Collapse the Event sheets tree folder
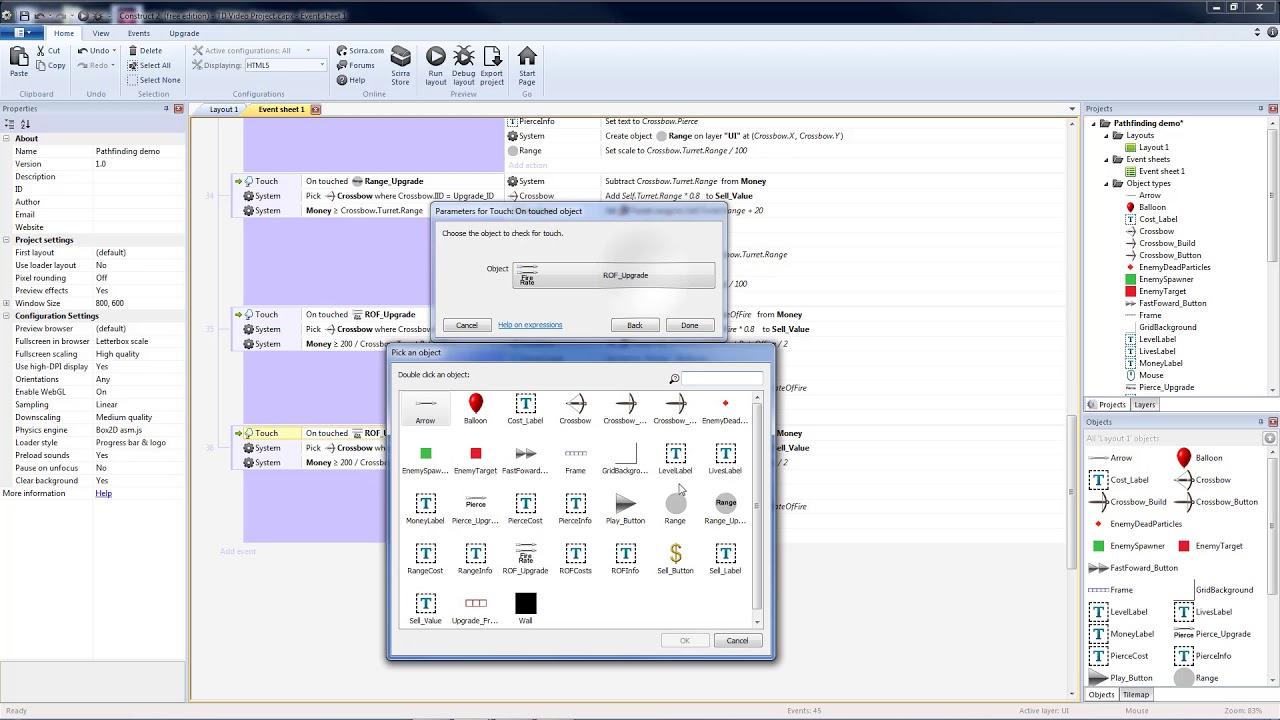 pos(1106,159)
